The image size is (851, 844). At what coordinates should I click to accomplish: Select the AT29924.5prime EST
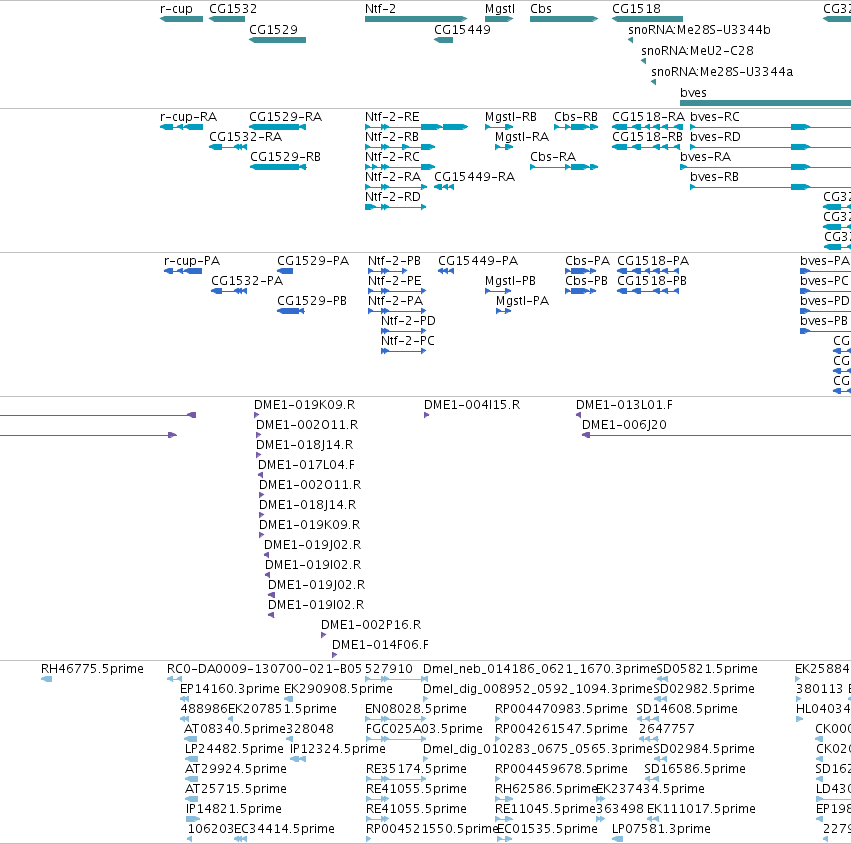(x=190, y=779)
